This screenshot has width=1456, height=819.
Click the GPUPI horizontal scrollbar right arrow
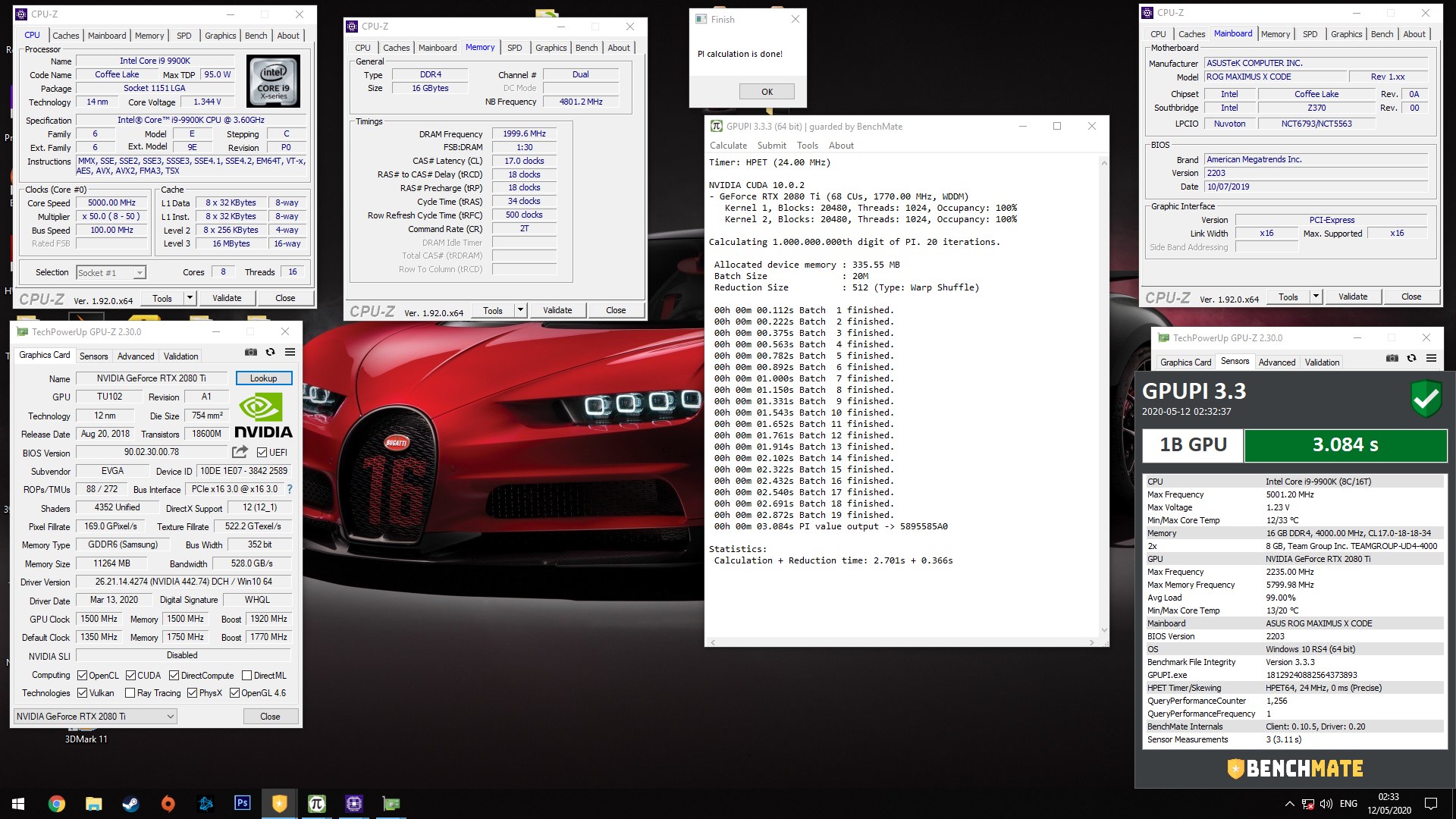pyautogui.click(x=1091, y=642)
